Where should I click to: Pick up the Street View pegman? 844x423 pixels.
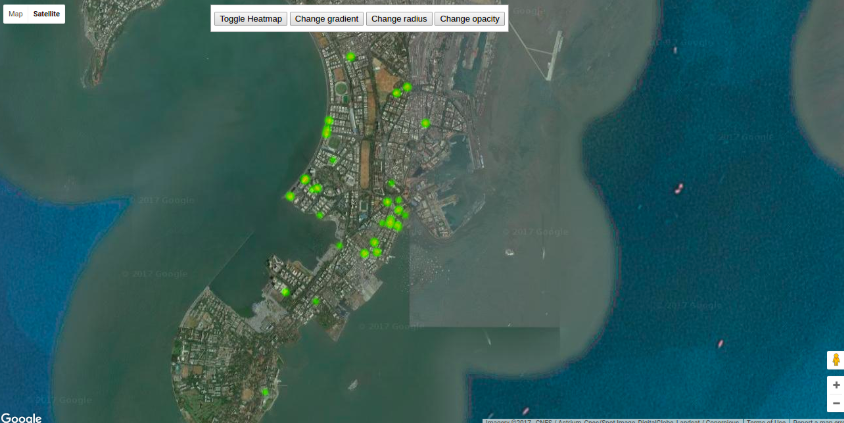(836, 359)
